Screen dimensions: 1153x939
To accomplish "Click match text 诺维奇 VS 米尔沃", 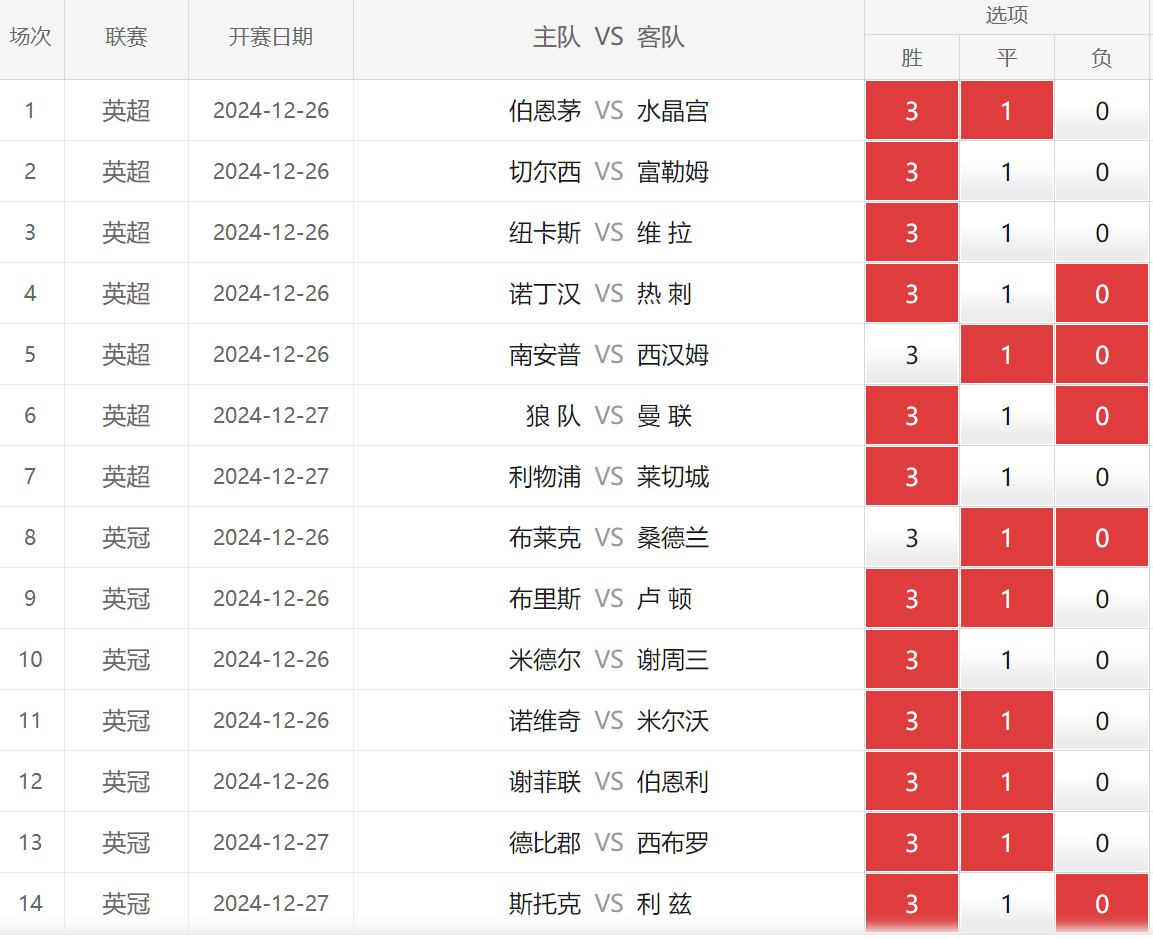I will 609,721.
